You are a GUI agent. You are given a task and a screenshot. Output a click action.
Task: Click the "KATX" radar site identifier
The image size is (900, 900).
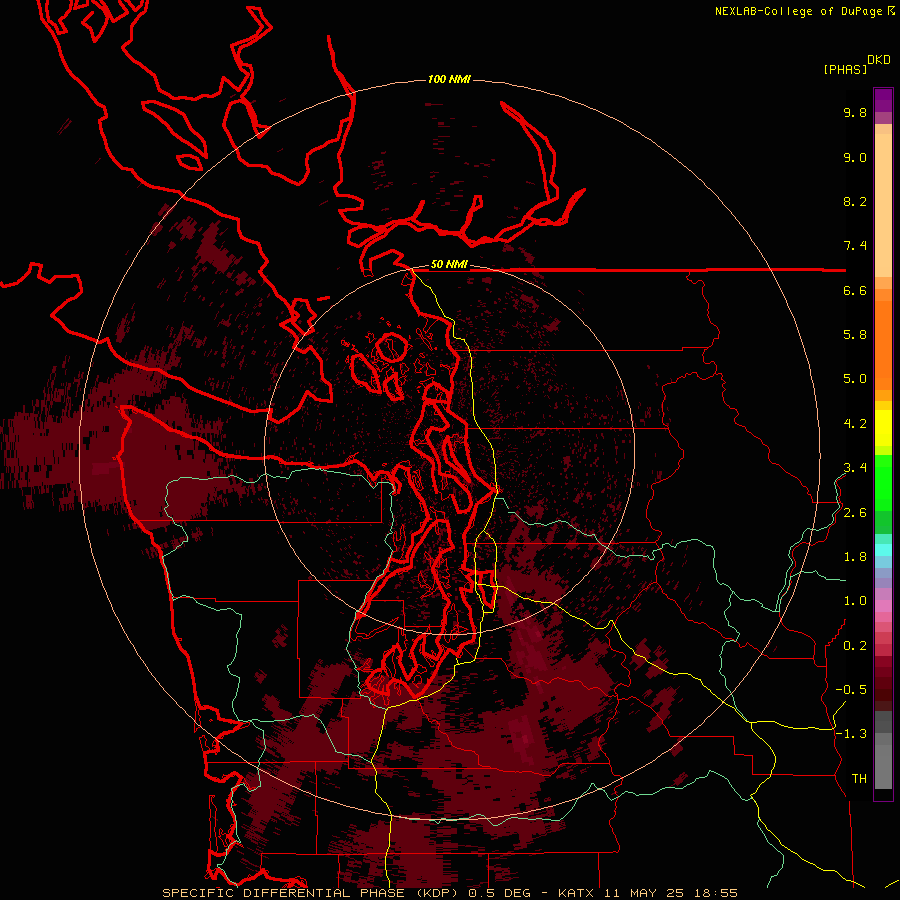(x=576, y=893)
